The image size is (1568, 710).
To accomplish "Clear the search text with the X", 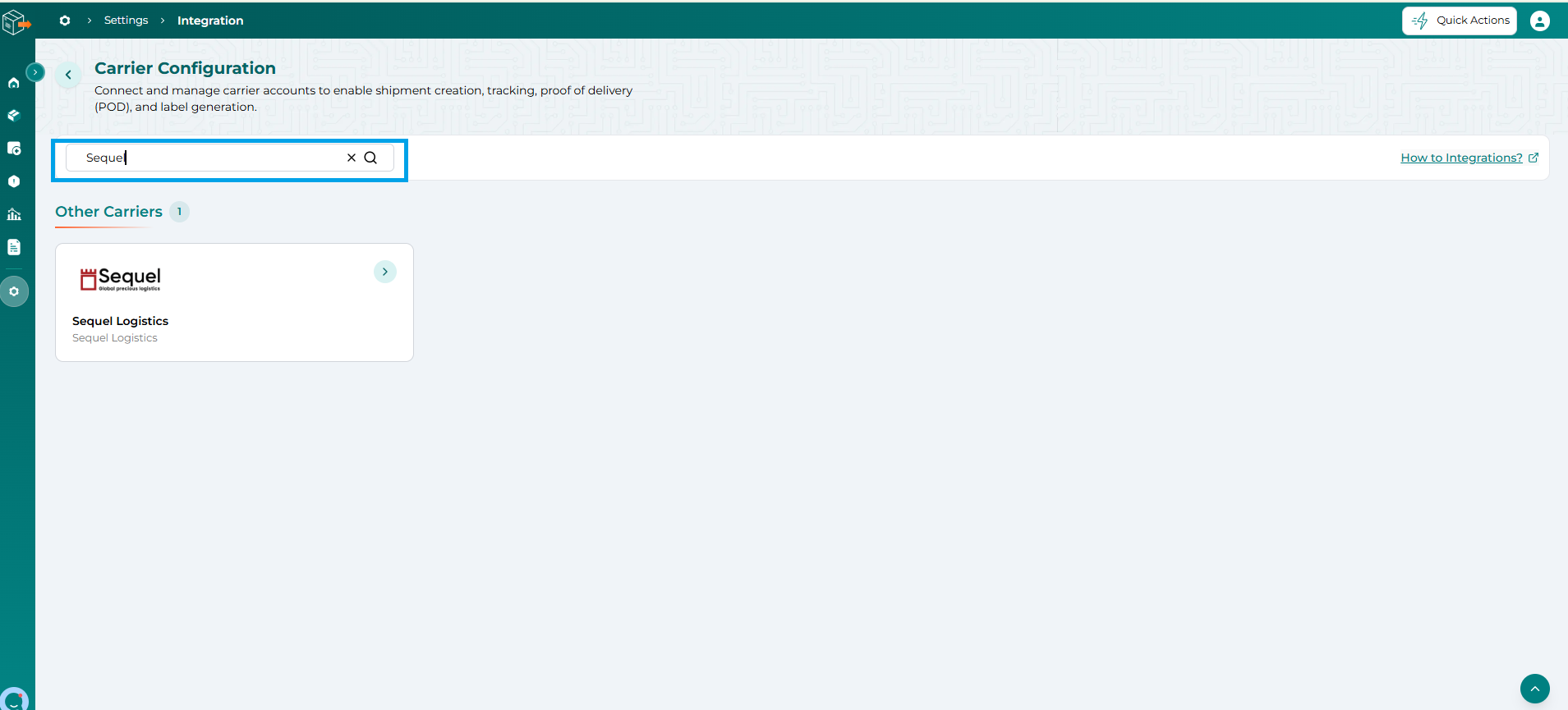I will click(352, 158).
